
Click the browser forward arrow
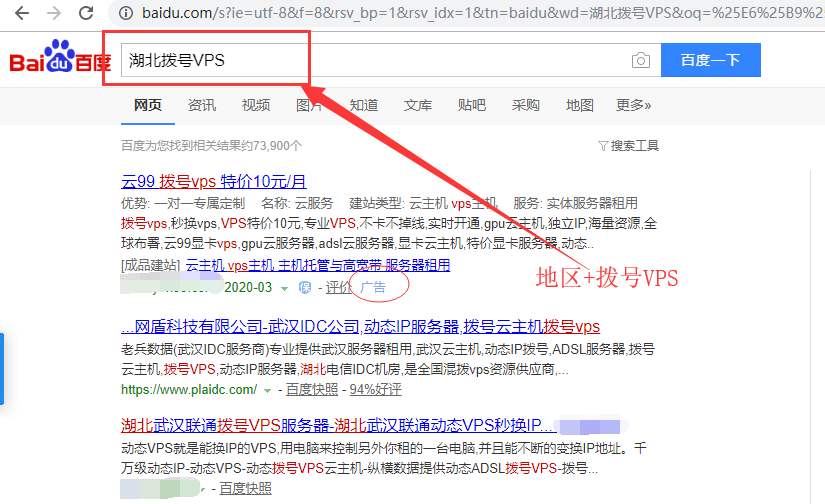(54, 13)
